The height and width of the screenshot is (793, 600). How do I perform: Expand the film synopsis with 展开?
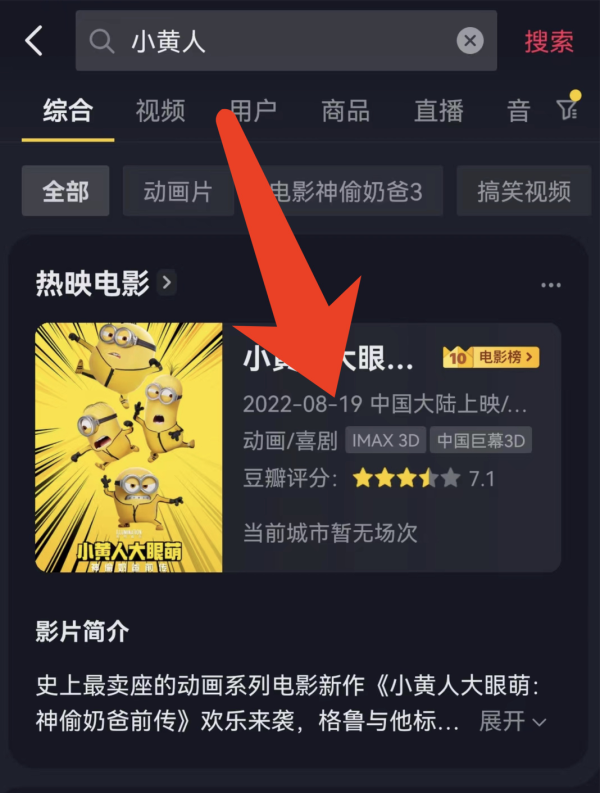tap(513, 721)
